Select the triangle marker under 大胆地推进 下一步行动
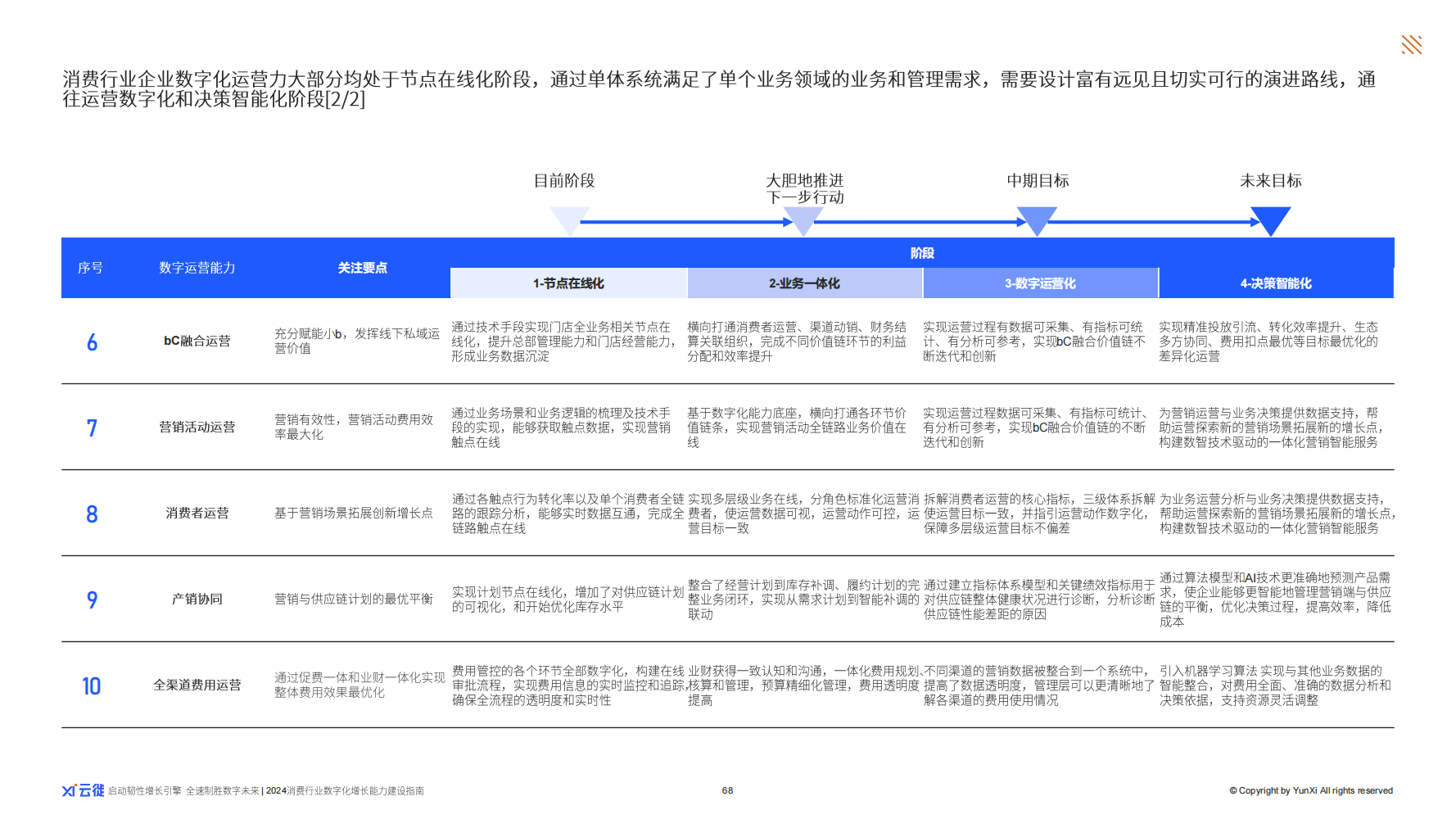 tap(803, 219)
